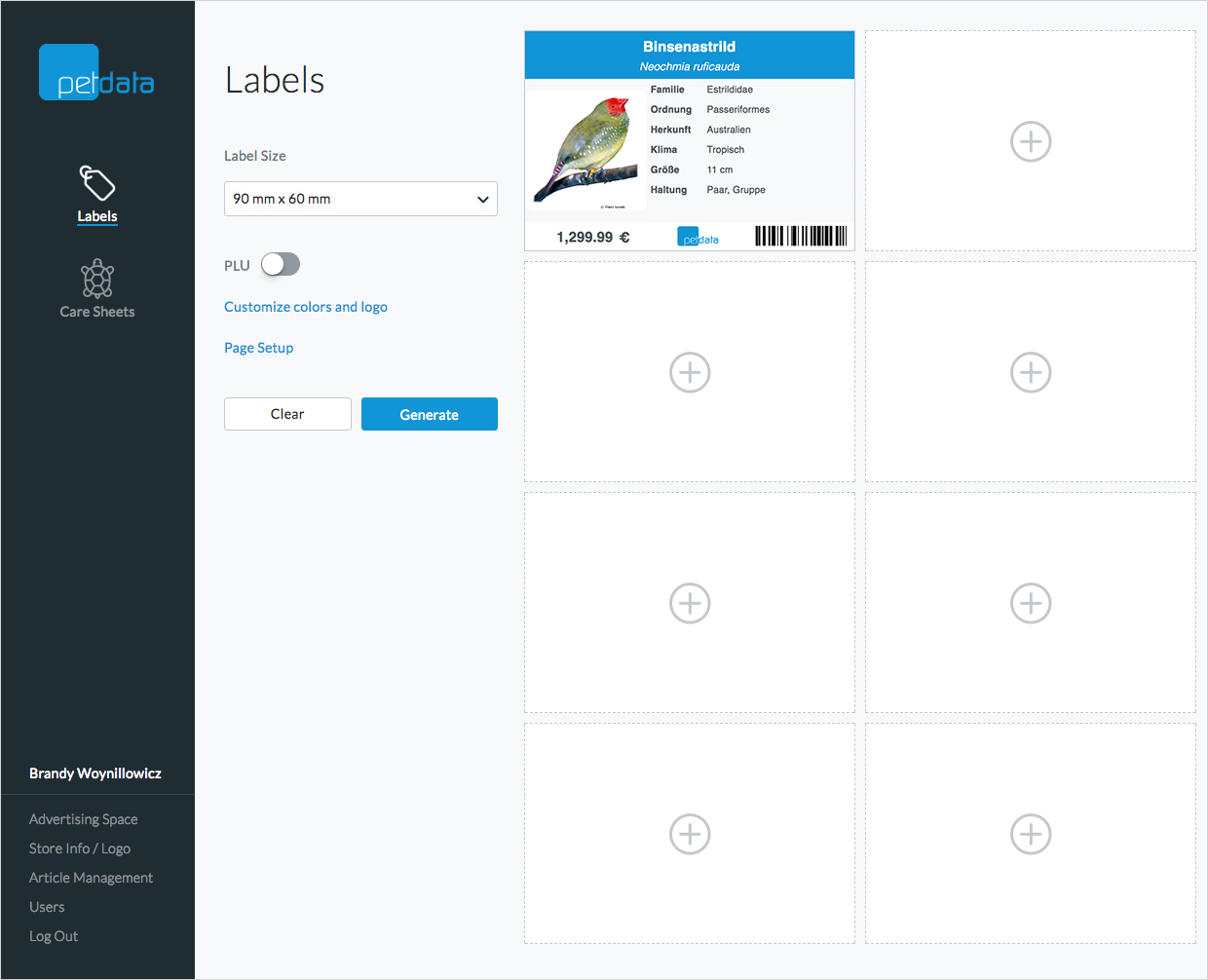Click the barcode on the Binsenastrild label
1208x980 pixels.
pos(801,236)
